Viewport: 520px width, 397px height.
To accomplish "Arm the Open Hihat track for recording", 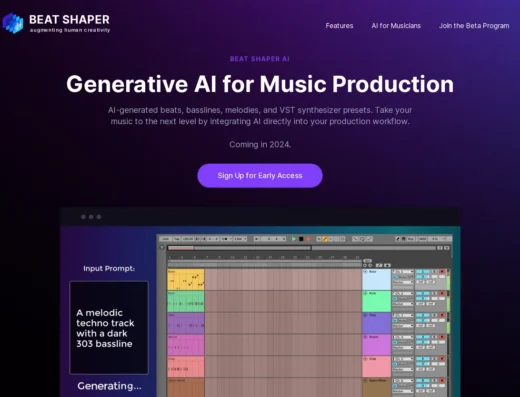I will tap(442, 380).
